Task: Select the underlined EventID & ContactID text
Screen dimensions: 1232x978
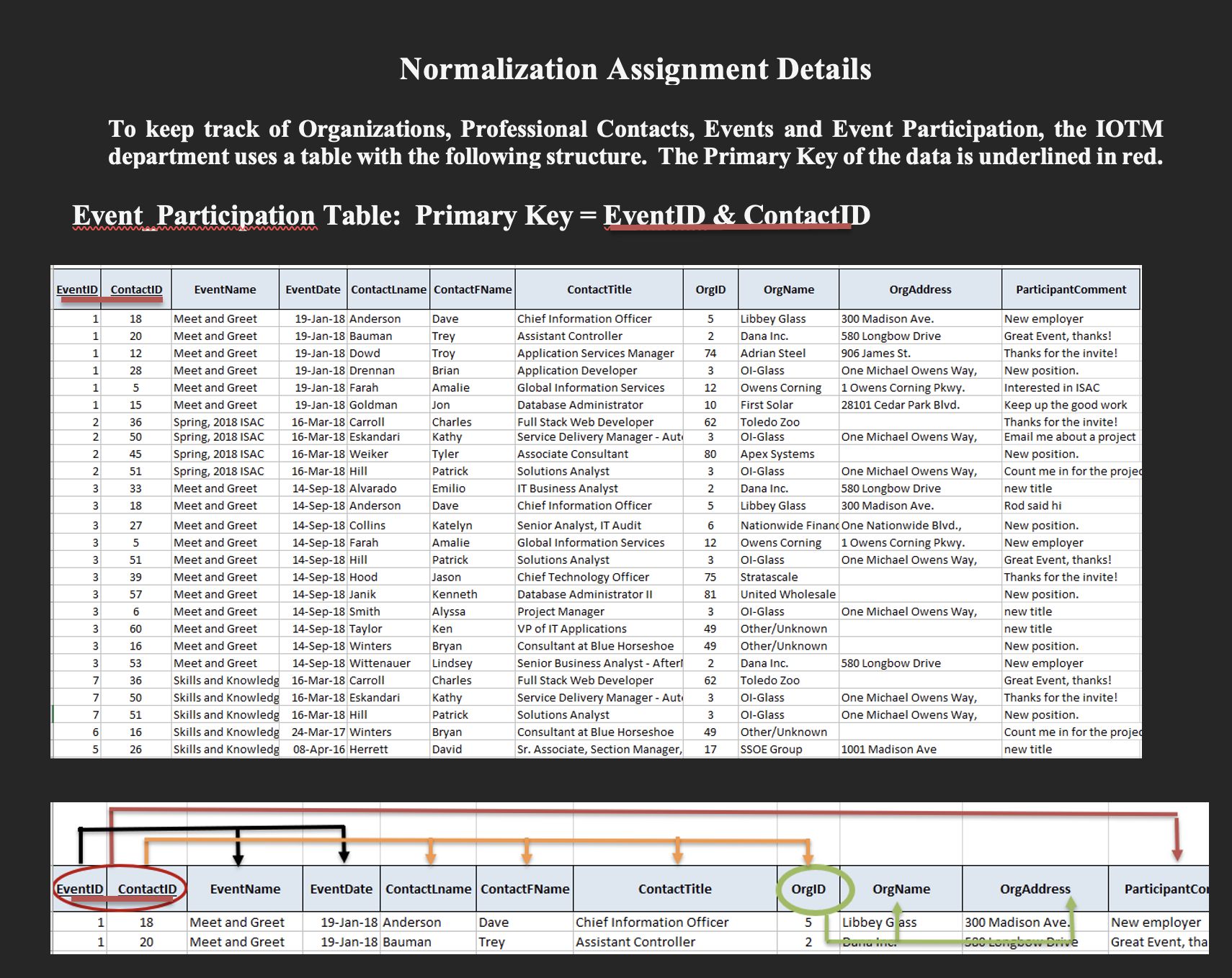Action: 736,215
